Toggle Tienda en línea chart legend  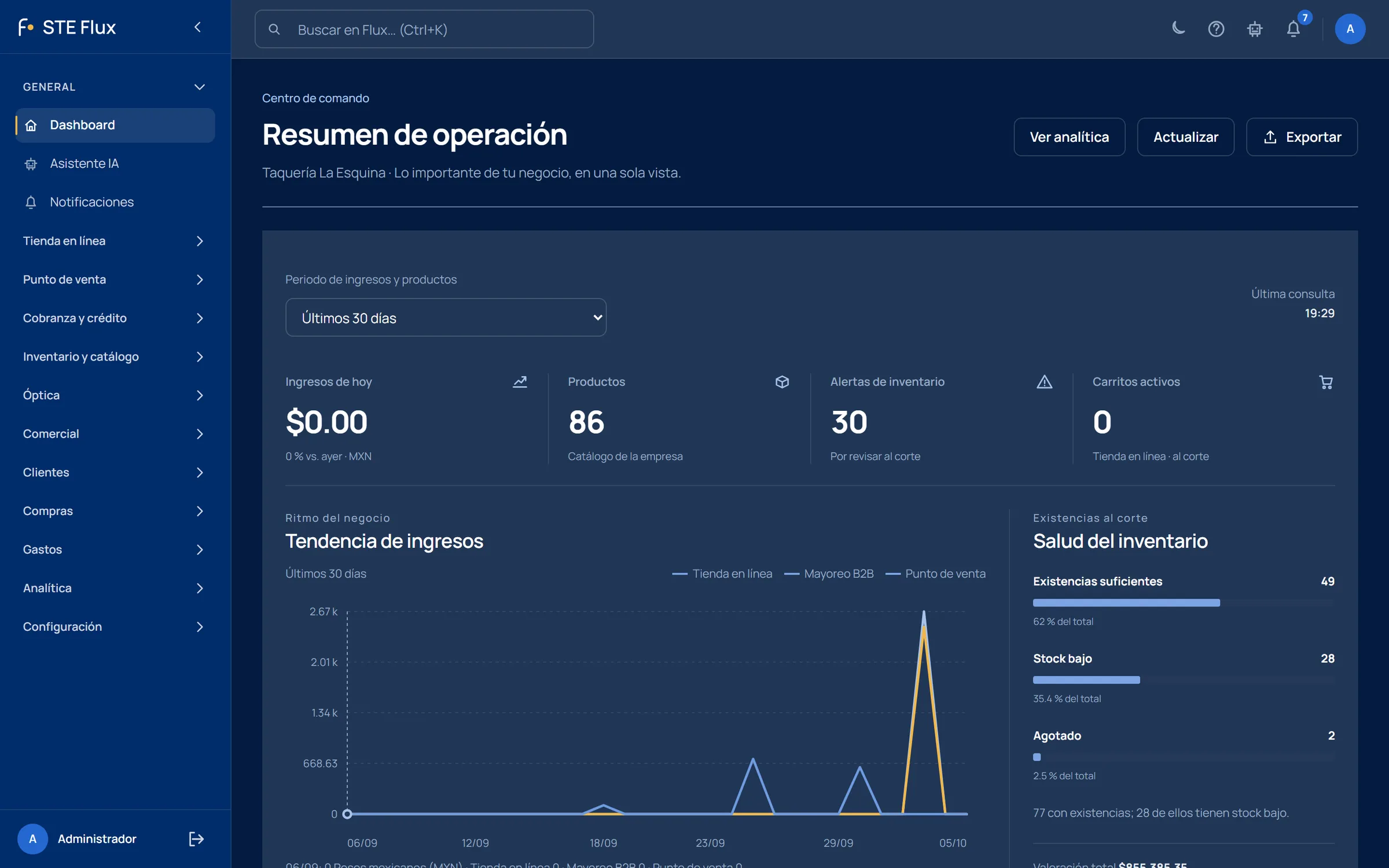pyautogui.click(x=722, y=573)
